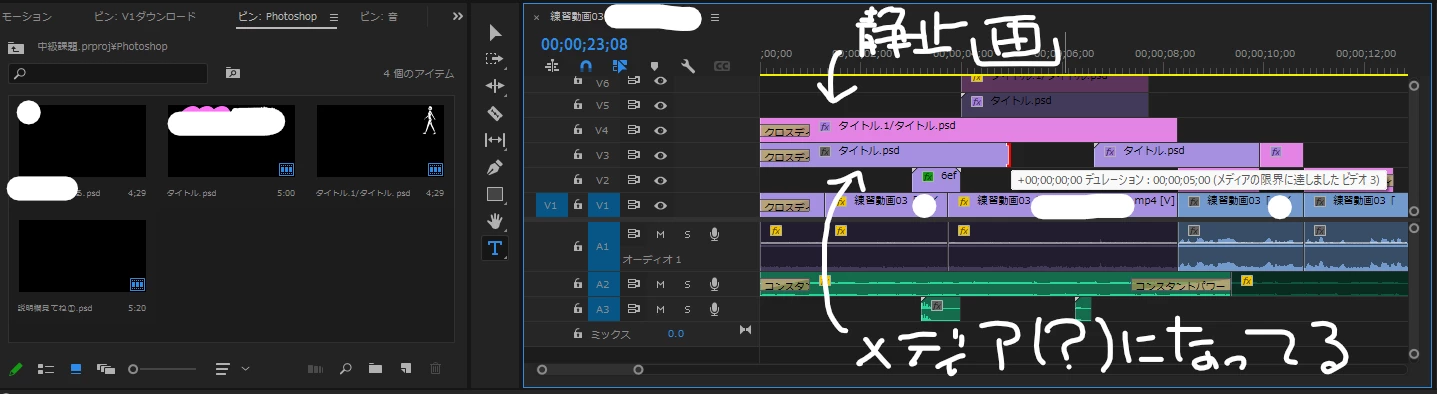1437x394 pixels.
Task: Open timeline display settings wrench
Action: coord(688,66)
